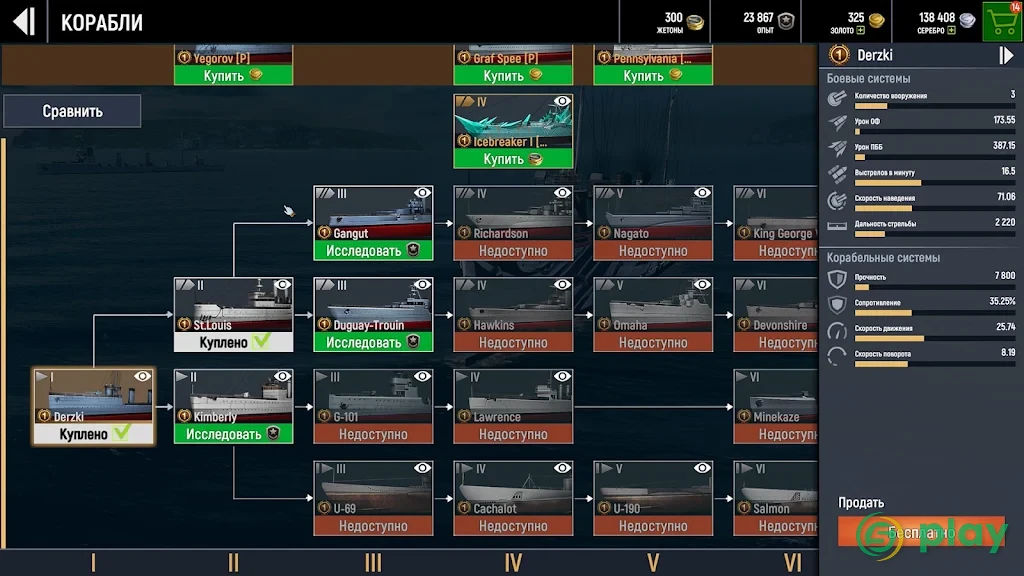
Task: Toggle the eye preview on Gangut
Action: [423, 193]
